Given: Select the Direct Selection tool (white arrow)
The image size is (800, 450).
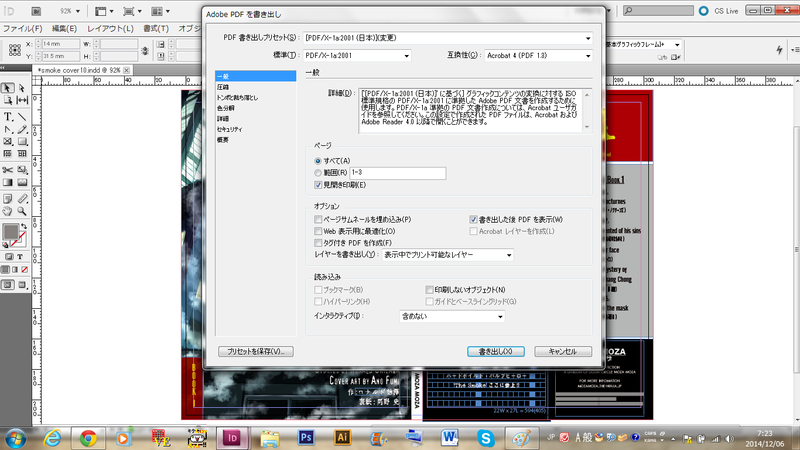Looking at the screenshot, I should (x=22, y=88).
